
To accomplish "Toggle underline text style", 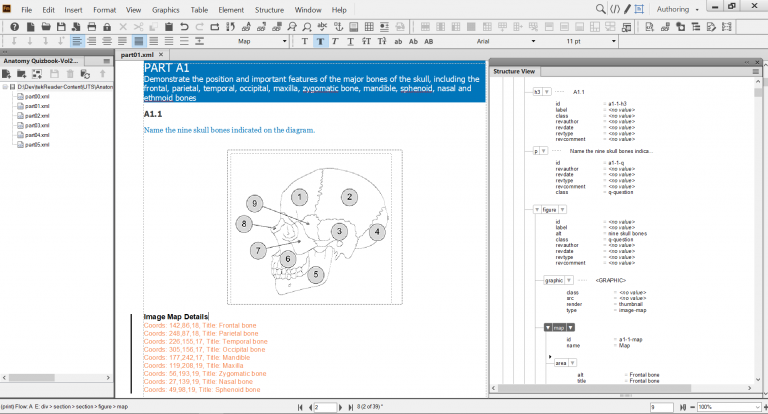I will (351, 41).
